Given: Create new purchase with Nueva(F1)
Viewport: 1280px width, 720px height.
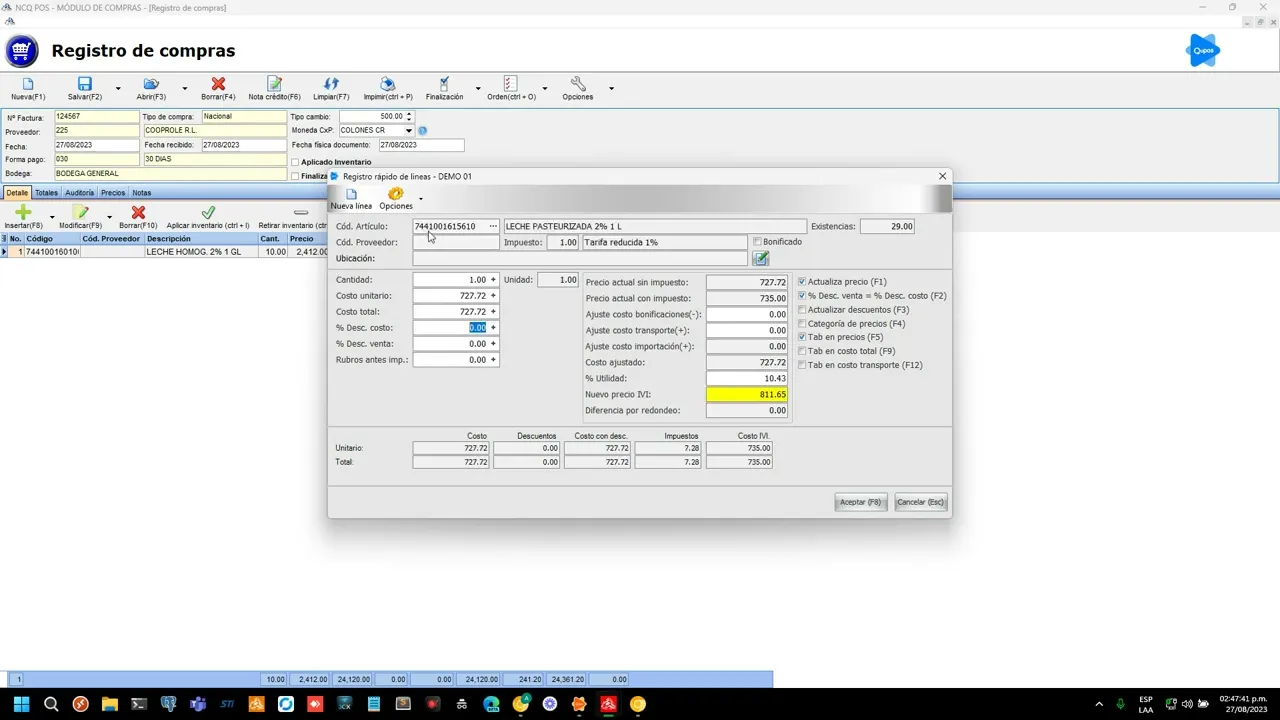Looking at the screenshot, I should click(x=28, y=89).
